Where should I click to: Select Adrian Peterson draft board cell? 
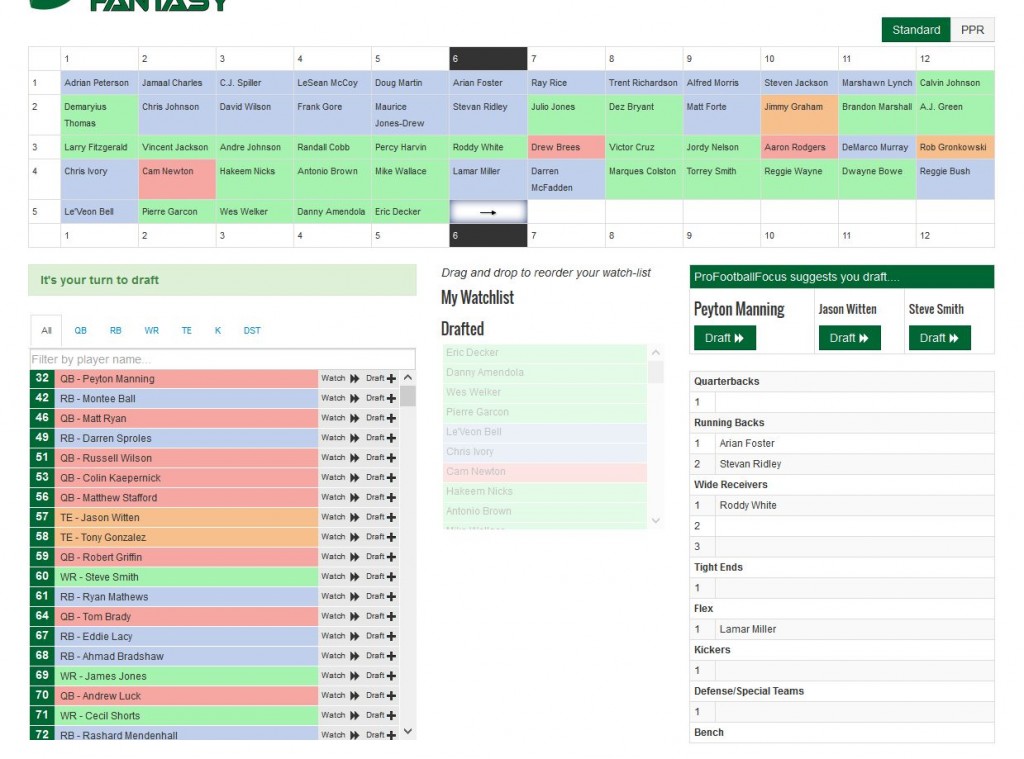99,83
